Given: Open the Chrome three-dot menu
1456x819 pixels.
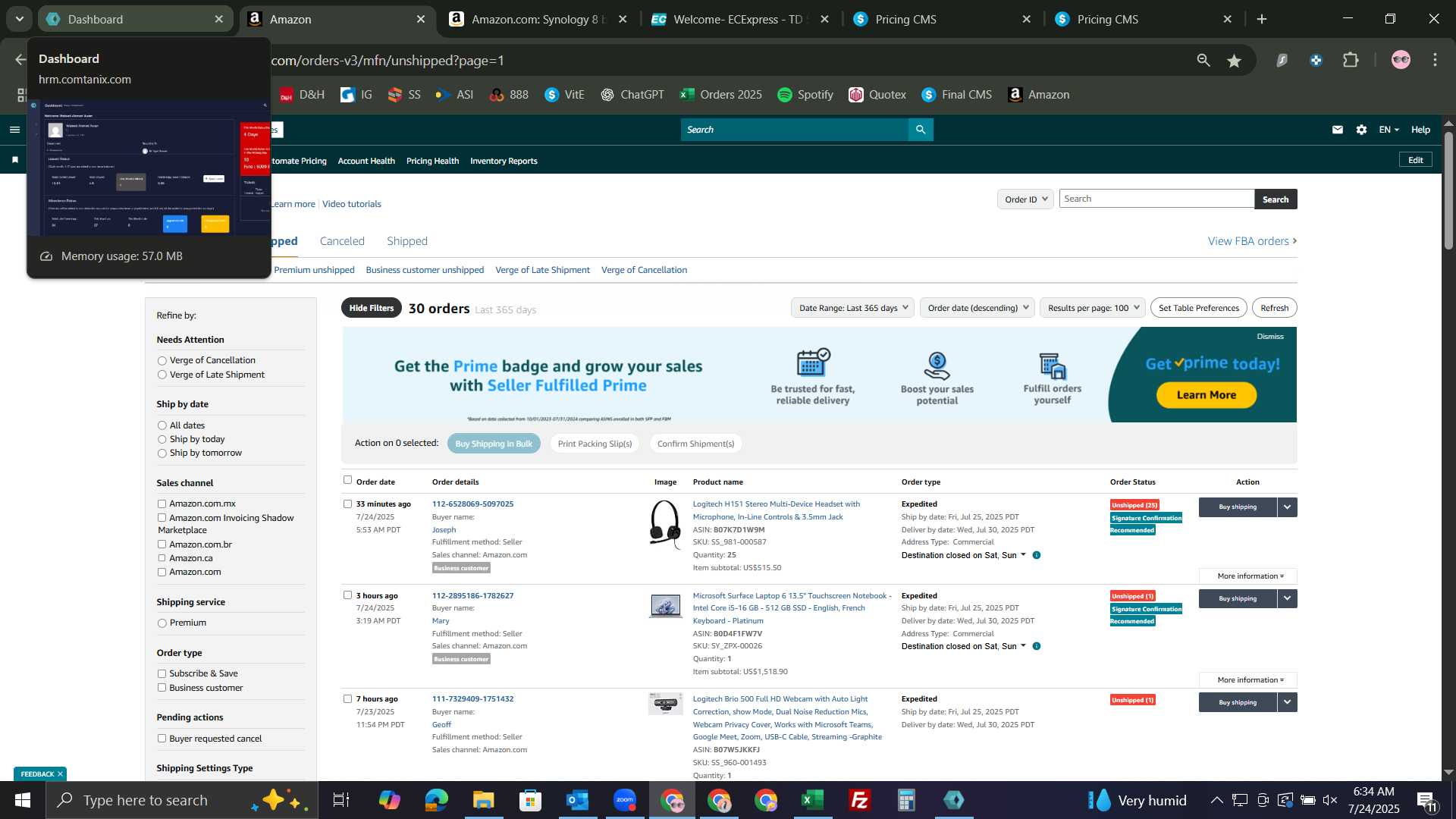Looking at the screenshot, I should 1436,60.
